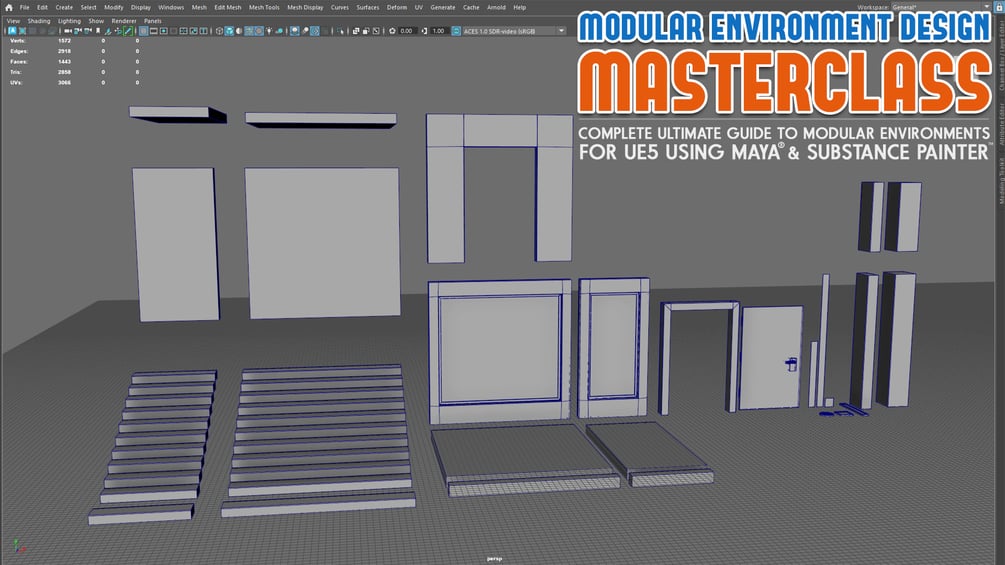Toggle the Gate Mask icon
1005x565 pixels.
coord(173,31)
